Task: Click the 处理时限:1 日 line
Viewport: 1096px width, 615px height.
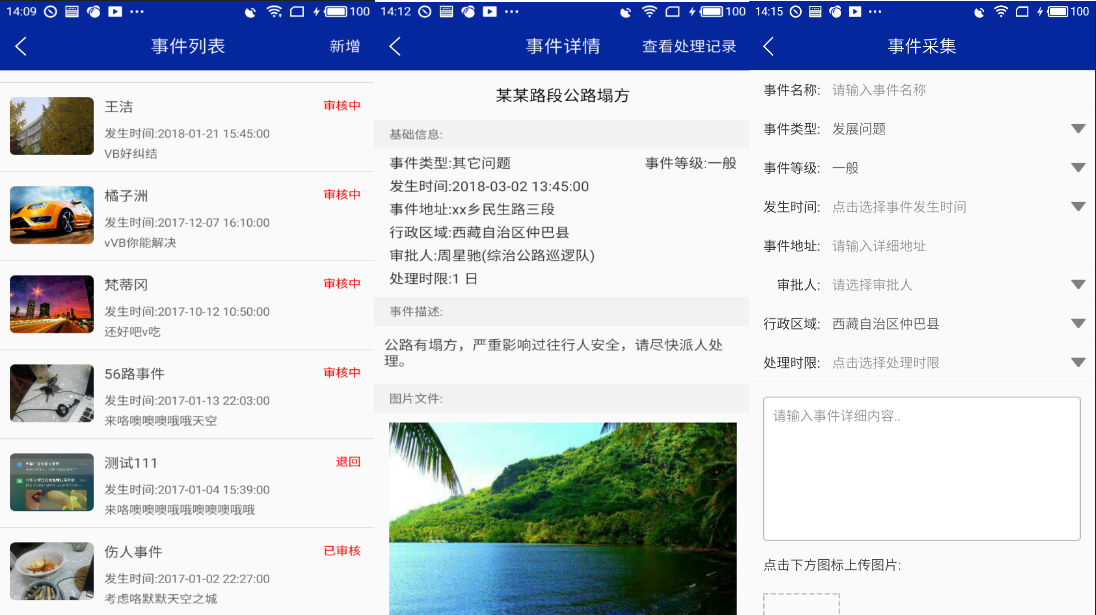Action: (x=433, y=278)
